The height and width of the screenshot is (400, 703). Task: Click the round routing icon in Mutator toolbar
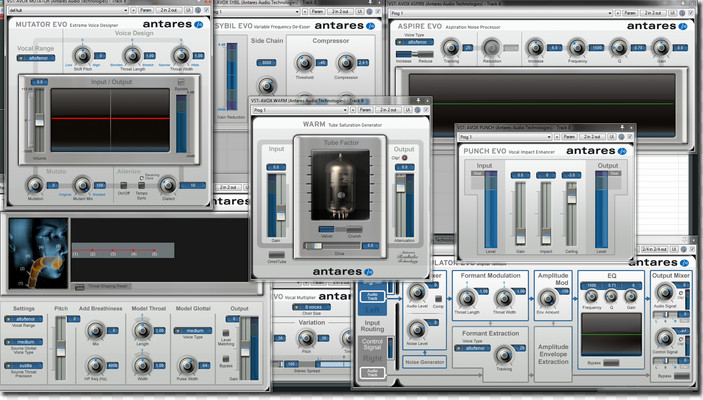[198, 10]
